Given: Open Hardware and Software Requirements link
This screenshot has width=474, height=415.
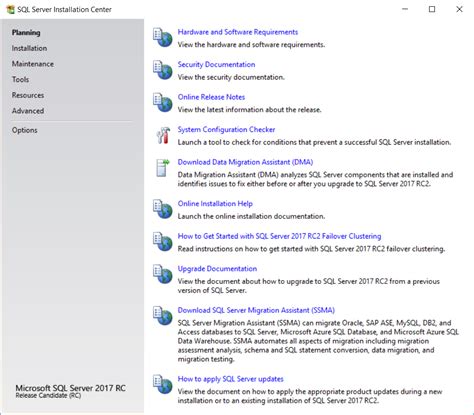Looking at the screenshot, I should [238, 32].
